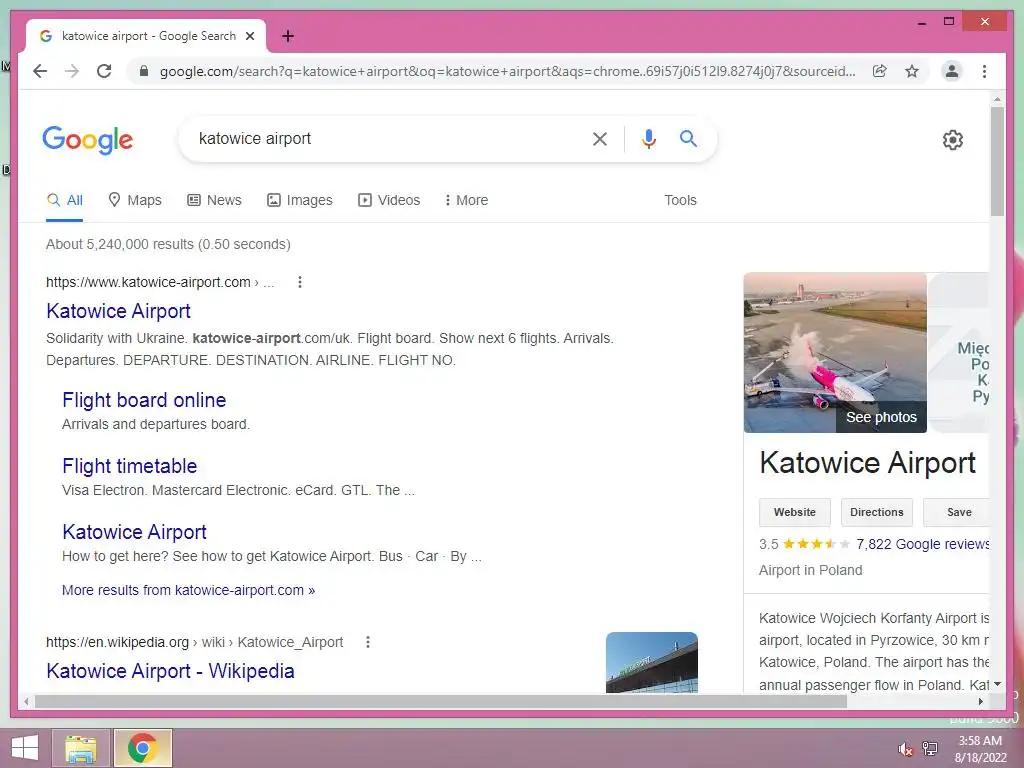Open 7,822 Google reviews link
The height and width of the screenshot is (768, 1024).
point(922,544)
